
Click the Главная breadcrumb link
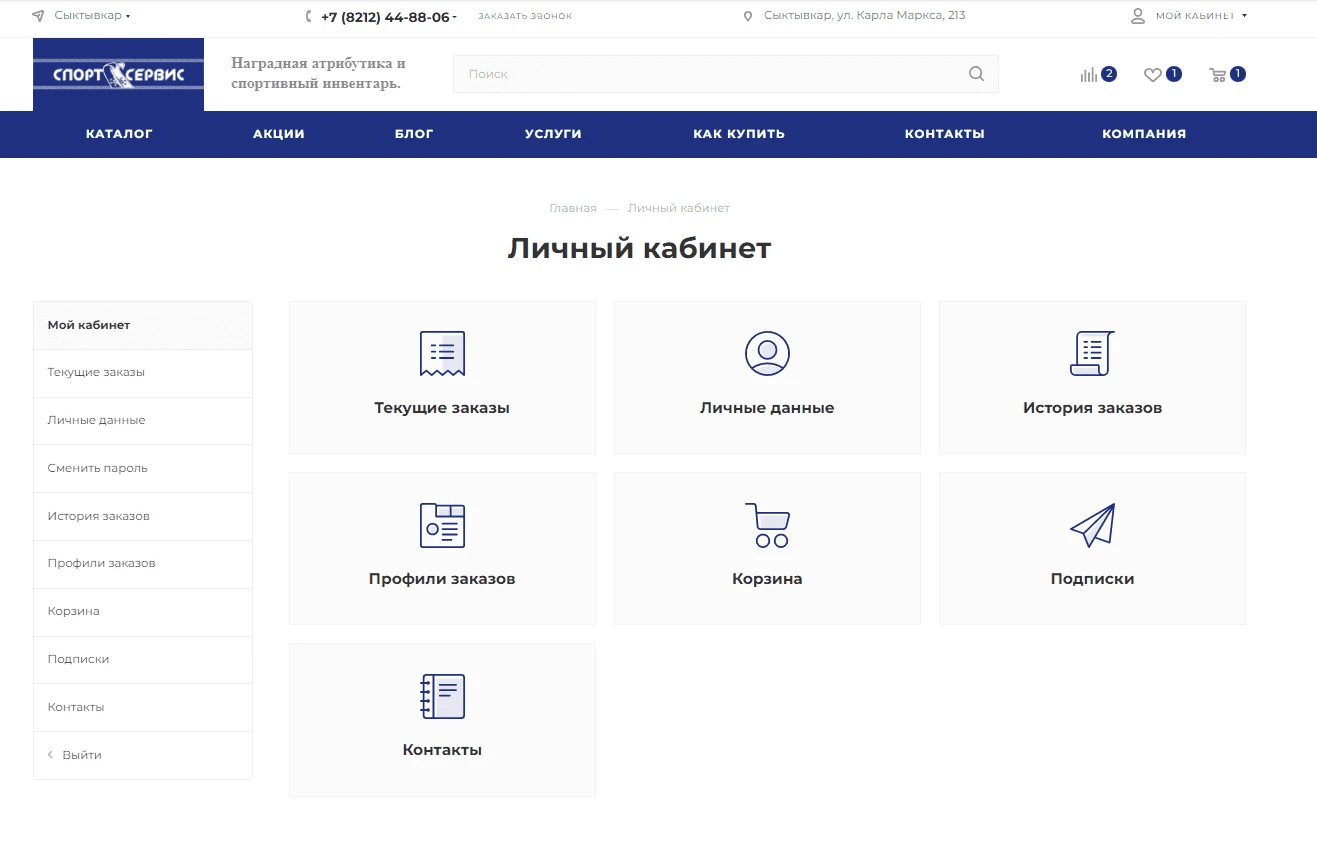[x=573, y=208]
